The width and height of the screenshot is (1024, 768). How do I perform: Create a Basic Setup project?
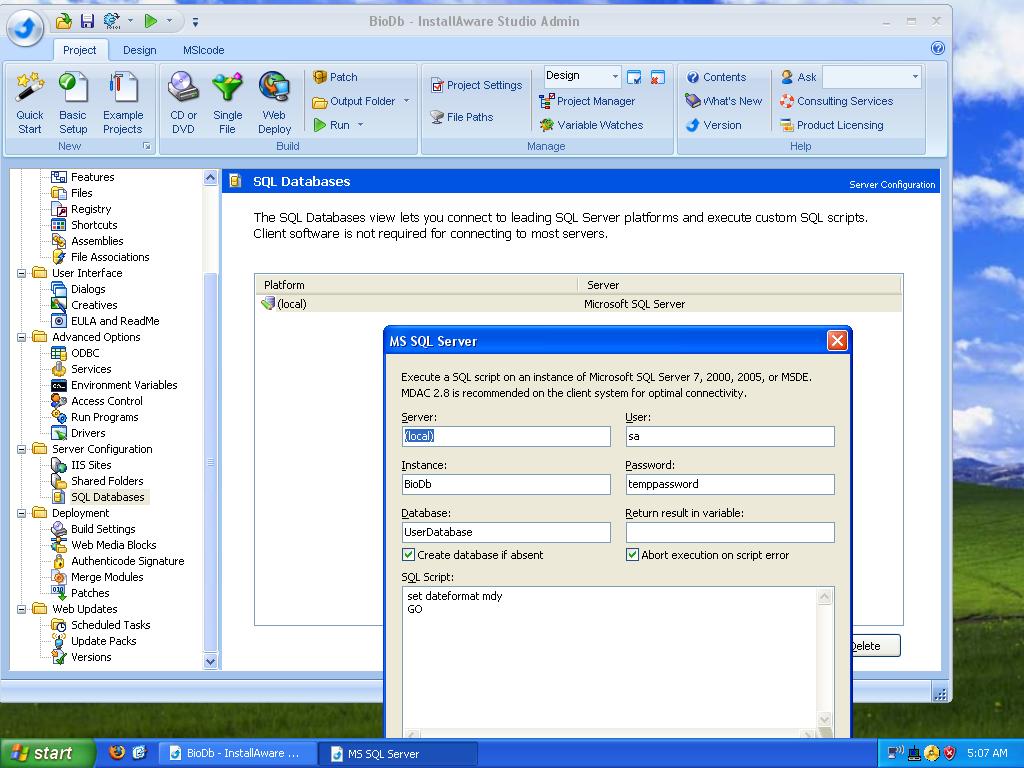(x=73, y=103)
